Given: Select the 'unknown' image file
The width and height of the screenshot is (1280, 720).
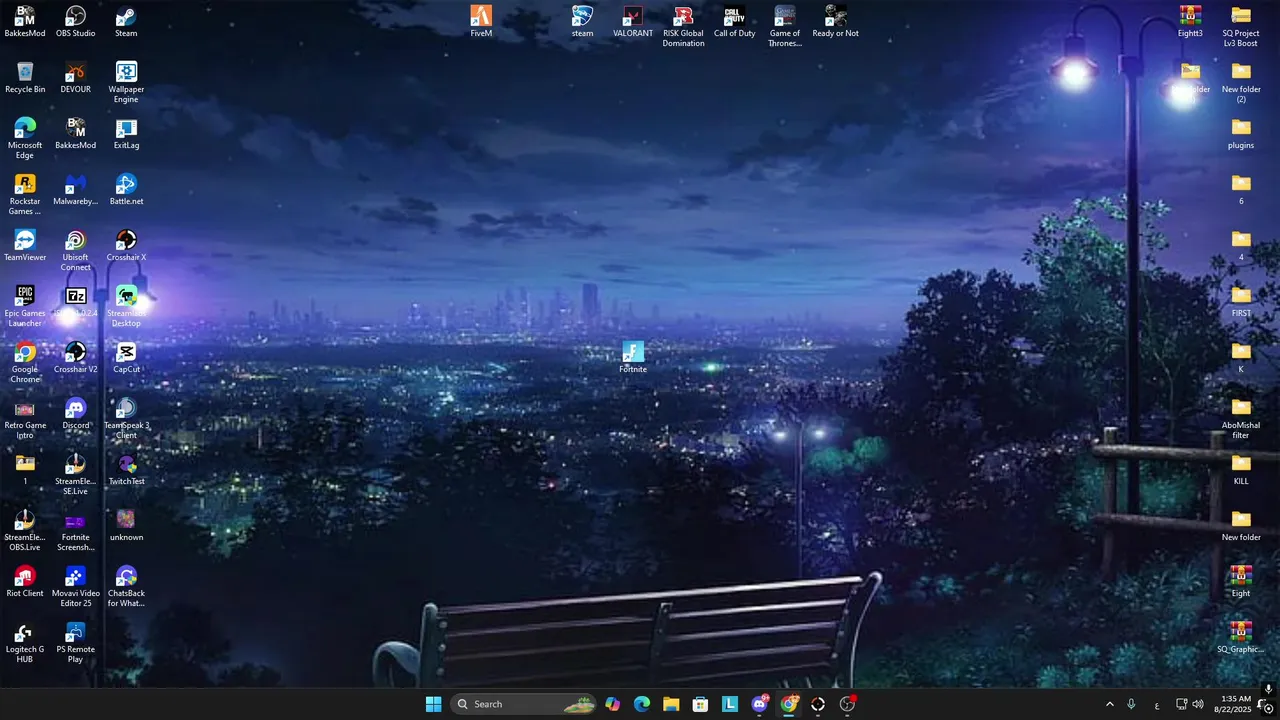Looking at the screenshot, I should (126, 526).
